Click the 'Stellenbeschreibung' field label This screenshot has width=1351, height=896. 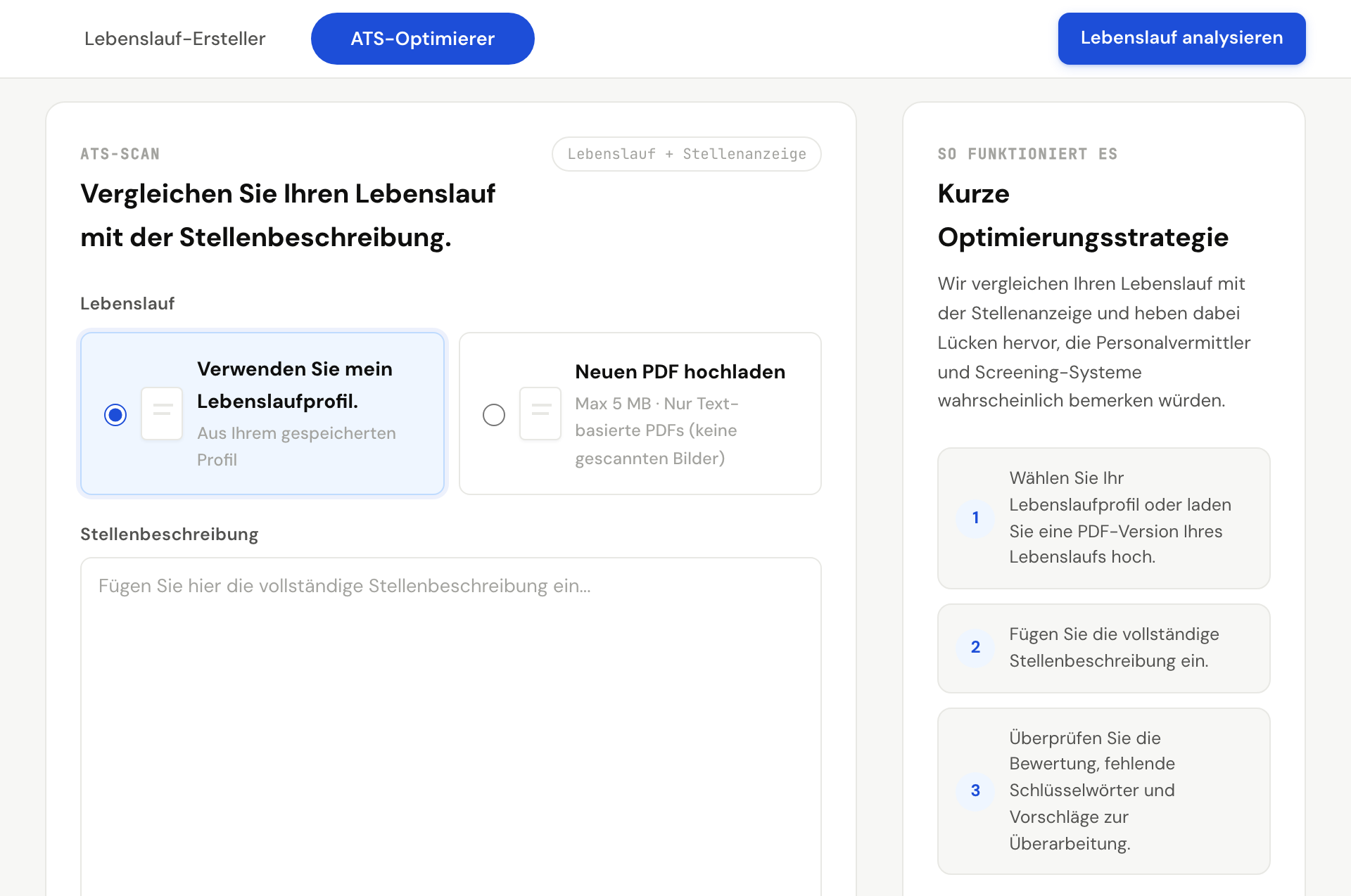point(169,535)
